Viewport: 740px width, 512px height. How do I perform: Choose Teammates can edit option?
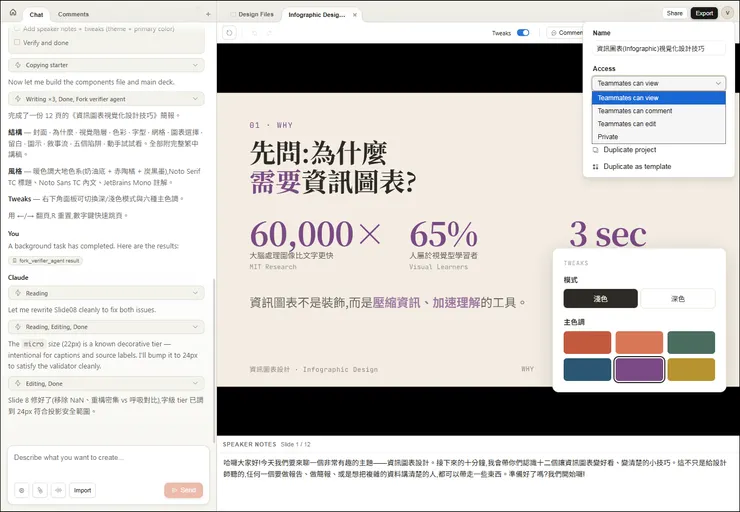pos(658,124)
